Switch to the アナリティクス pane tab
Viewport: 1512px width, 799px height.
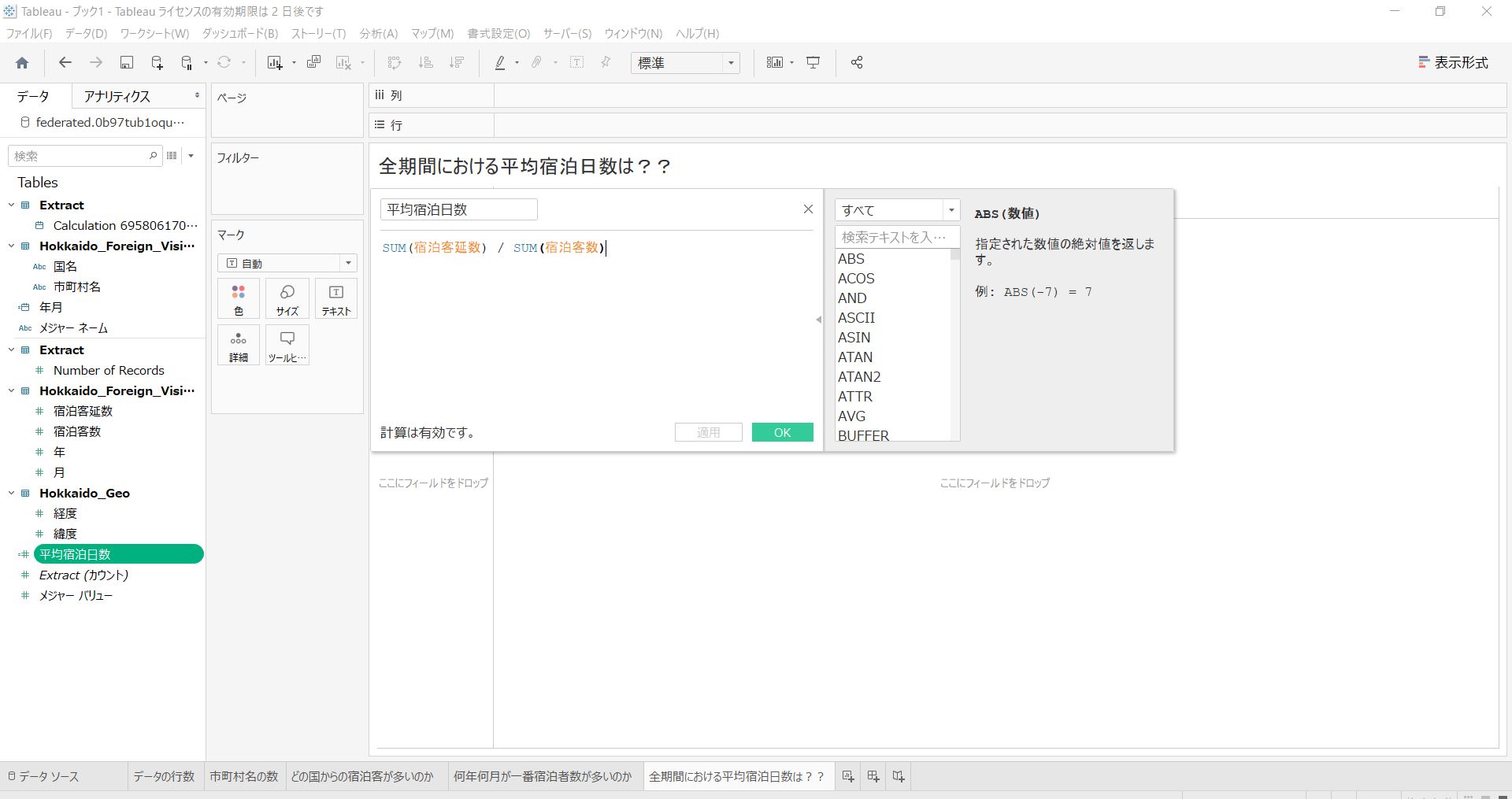click(x=117, y=96)
